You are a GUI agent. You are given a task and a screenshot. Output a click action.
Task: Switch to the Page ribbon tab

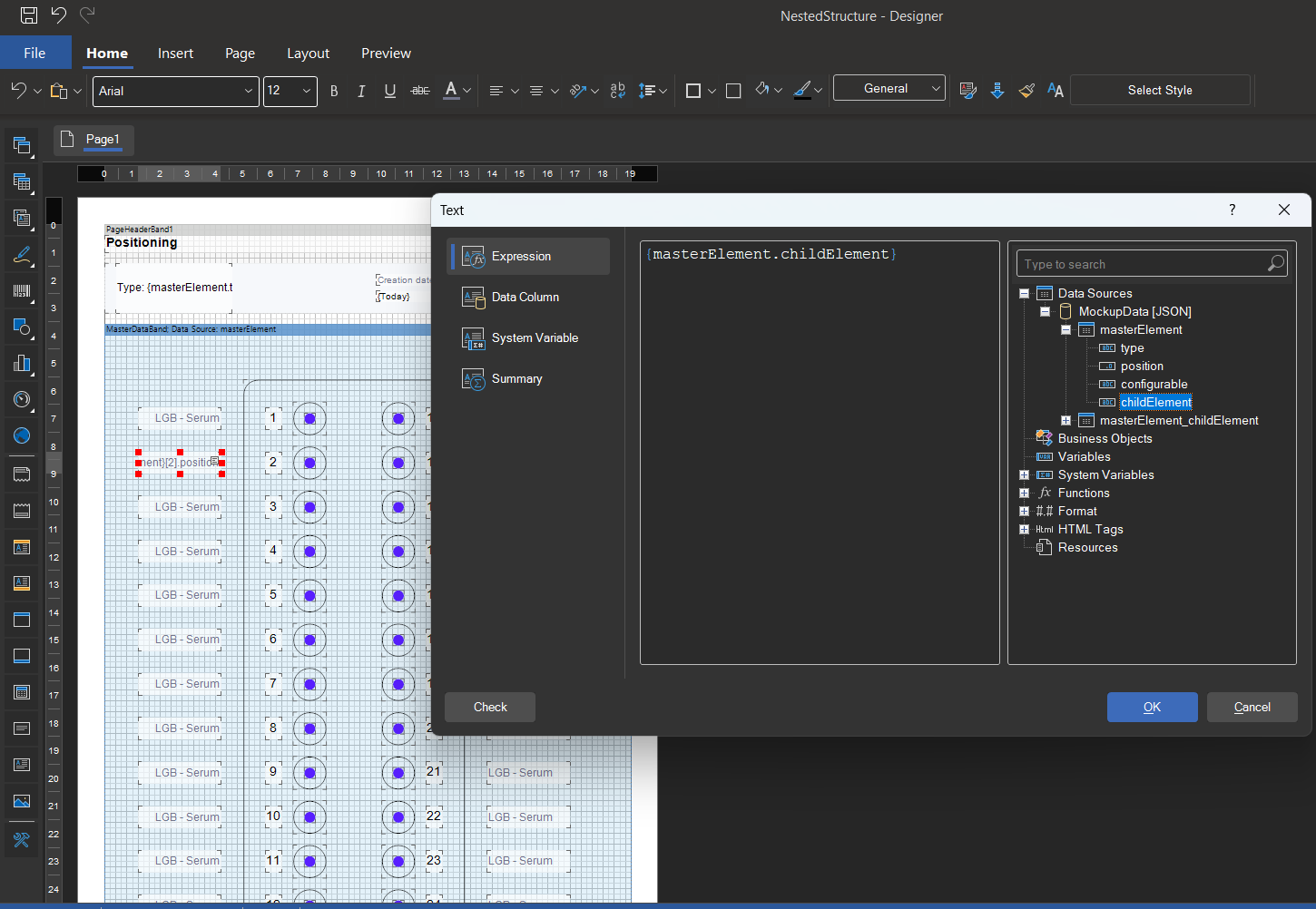(x=240, y=54)
